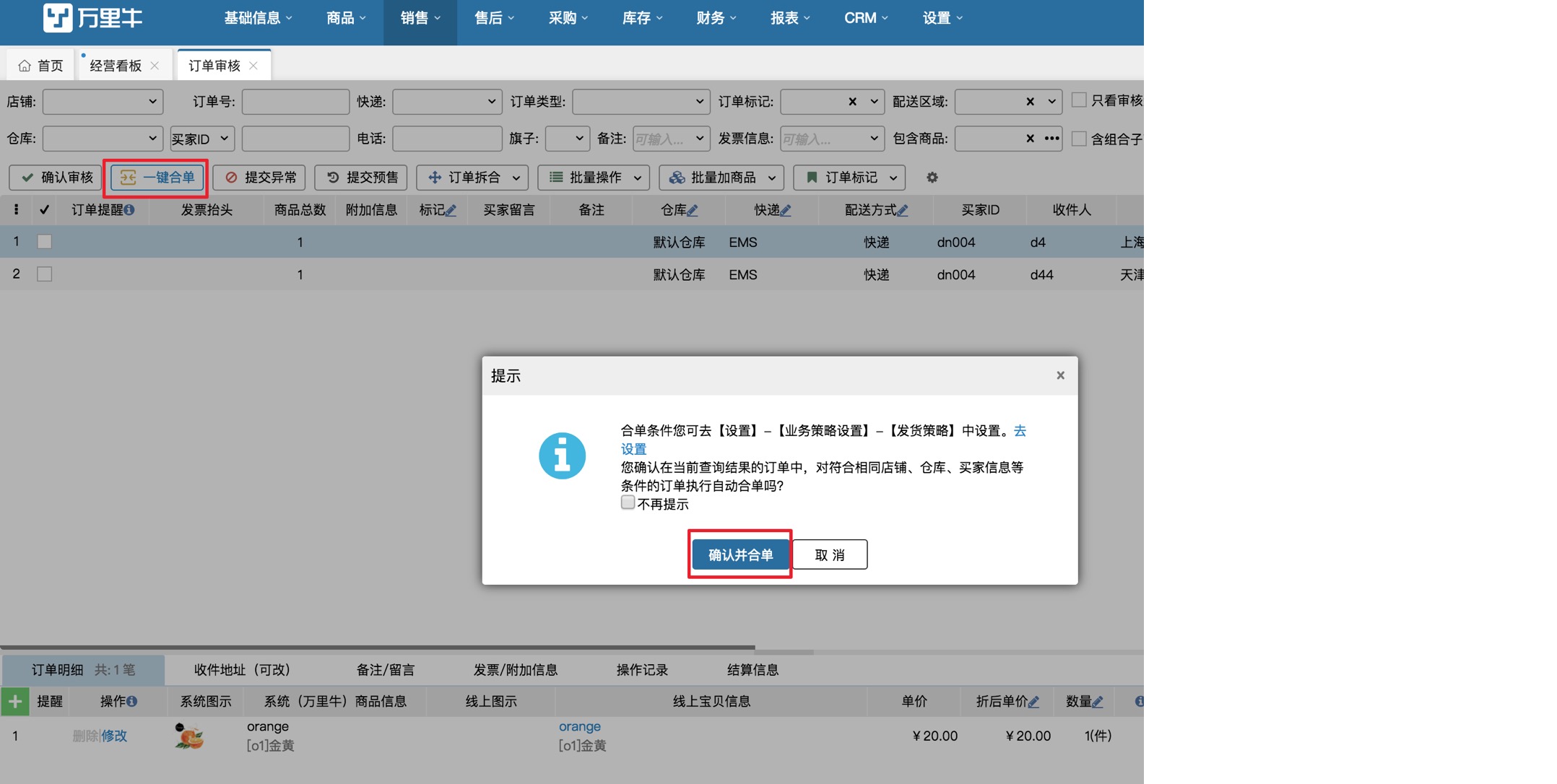Click the 电话 input field
Image resolution: width=1557 pixels, height=784 pixels.
pos(447,139)
